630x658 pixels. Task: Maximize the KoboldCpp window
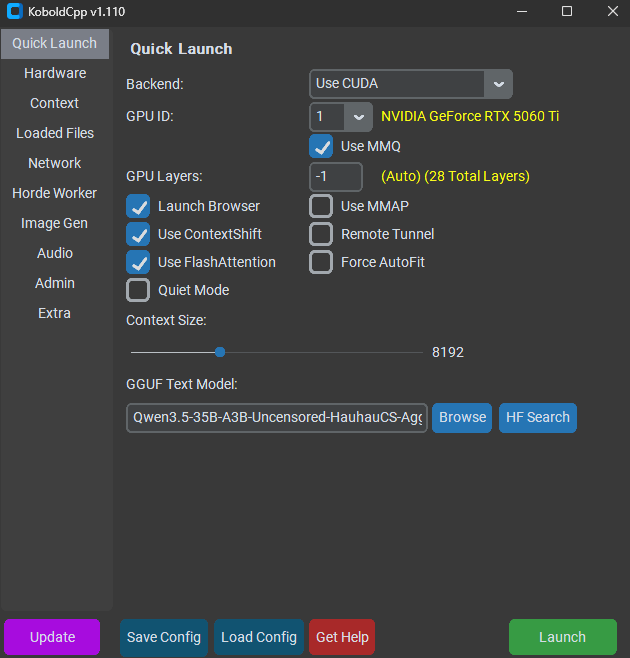click(567, 11)
